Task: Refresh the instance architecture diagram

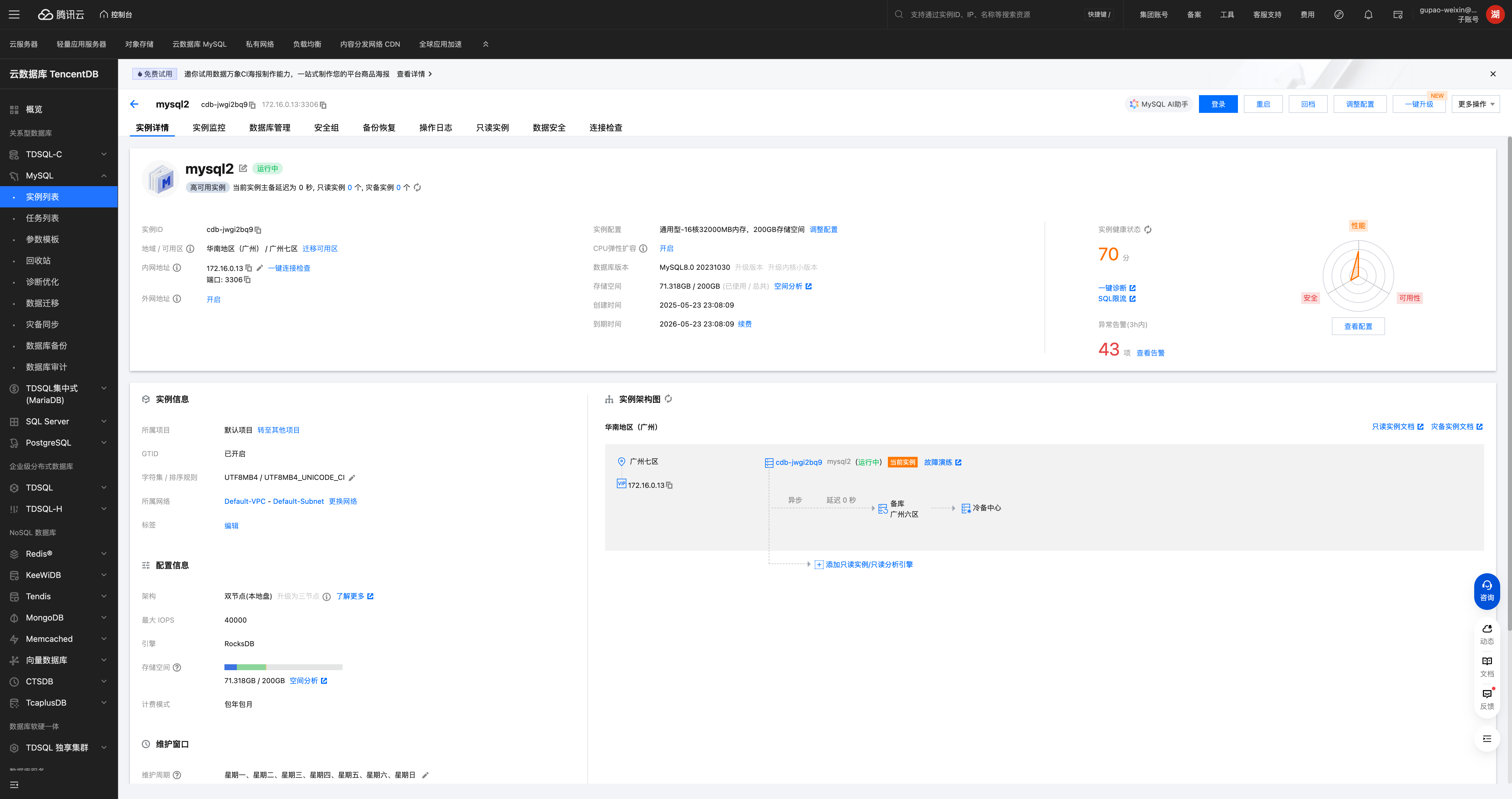Action: (x=669, y=399)
